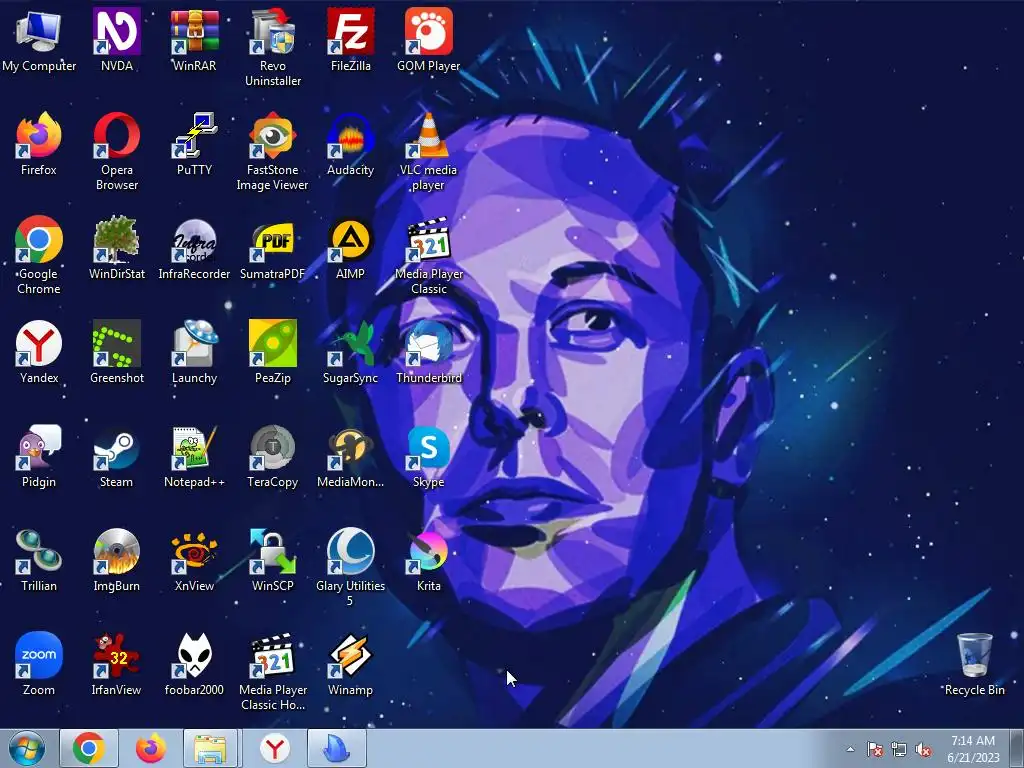Select the Krita desktop shortcut
1024x768 pixels.
pyautogui.click(x=428, y=560)
